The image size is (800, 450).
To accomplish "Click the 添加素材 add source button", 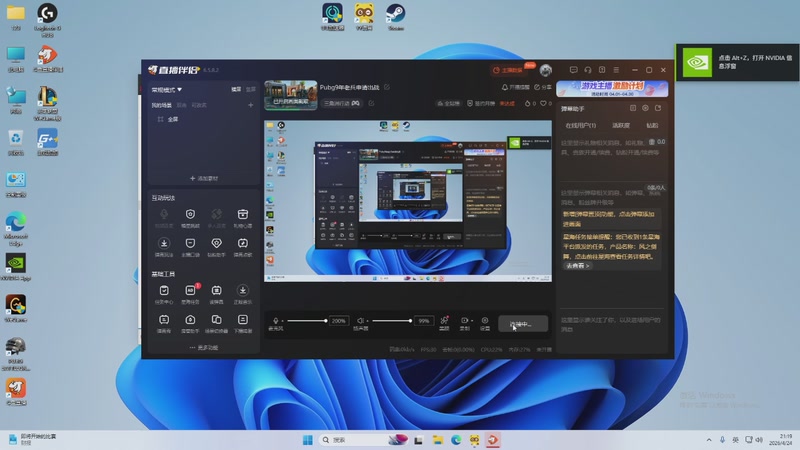I will pos(204,179).
